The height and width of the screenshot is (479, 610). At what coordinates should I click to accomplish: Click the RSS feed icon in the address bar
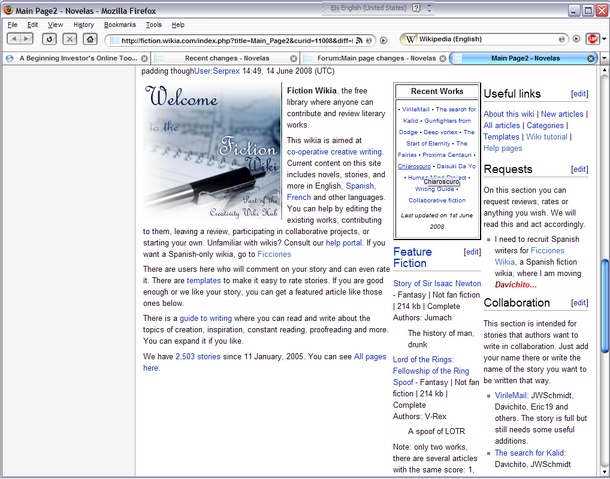pyautogui.click(x=359, y=40)
